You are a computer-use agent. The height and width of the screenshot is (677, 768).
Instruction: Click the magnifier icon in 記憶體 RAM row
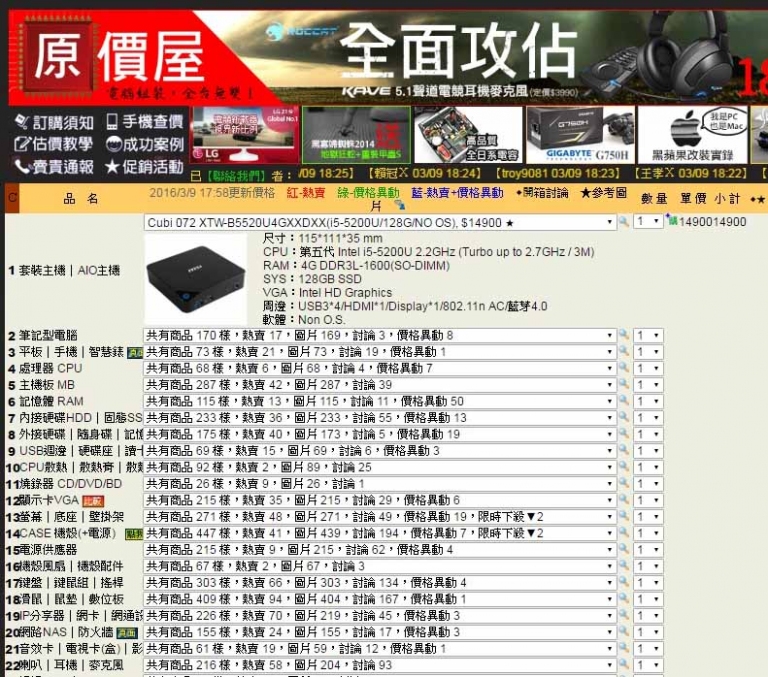coord(624,400)
